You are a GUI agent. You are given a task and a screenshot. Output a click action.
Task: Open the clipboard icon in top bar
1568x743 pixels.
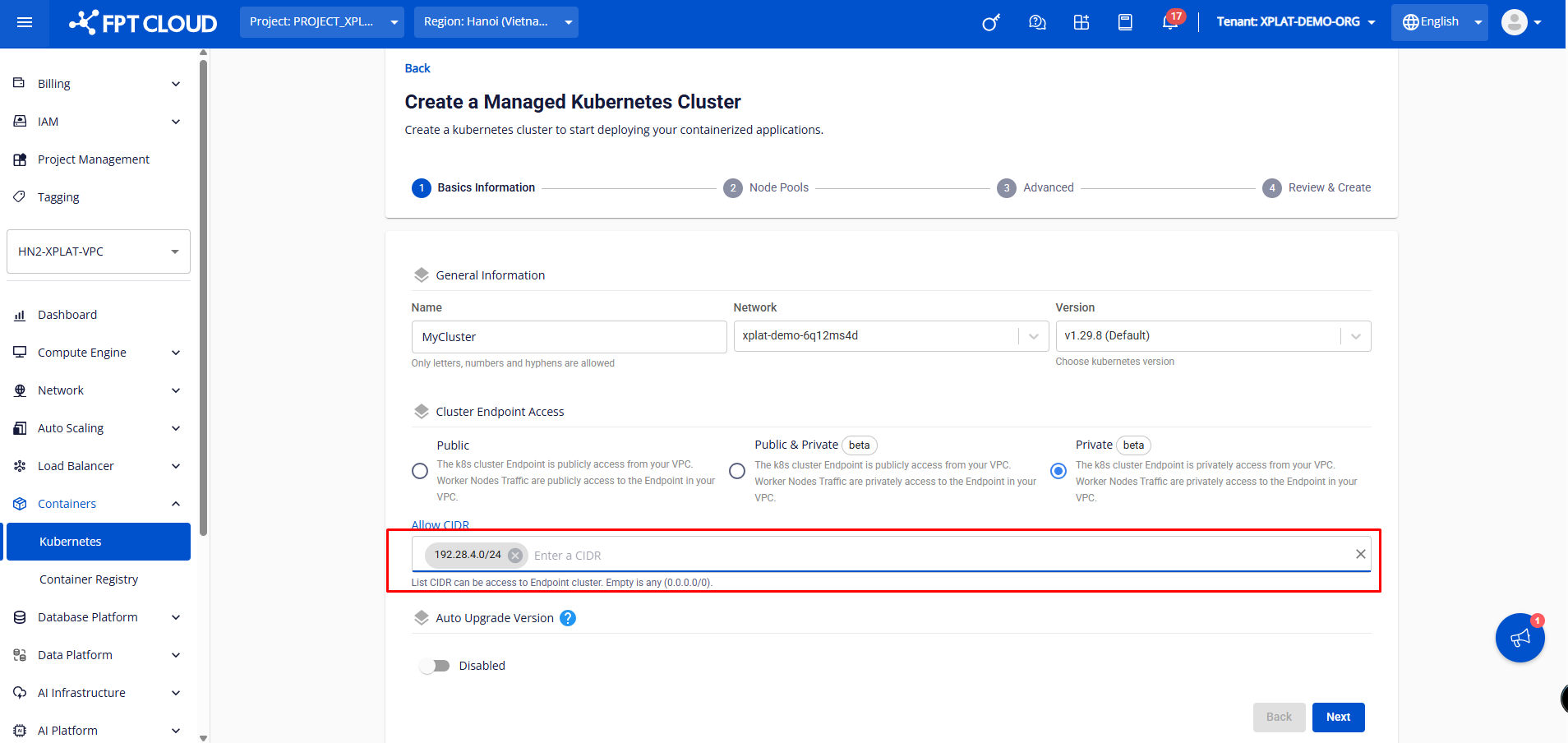click(1125, 22)
